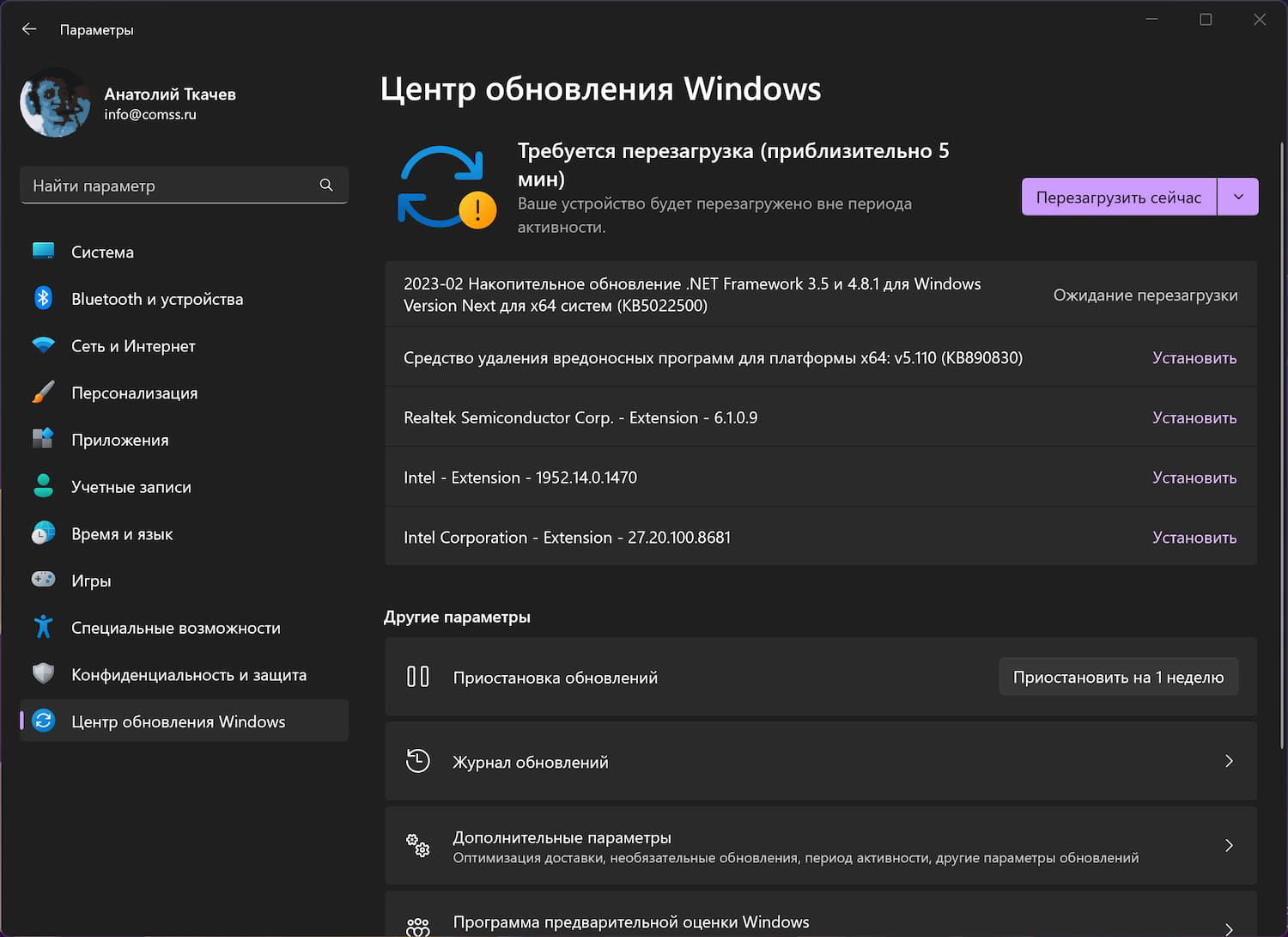
Task: Click the Найти параметр search field
Action: [x=172, y=186]
